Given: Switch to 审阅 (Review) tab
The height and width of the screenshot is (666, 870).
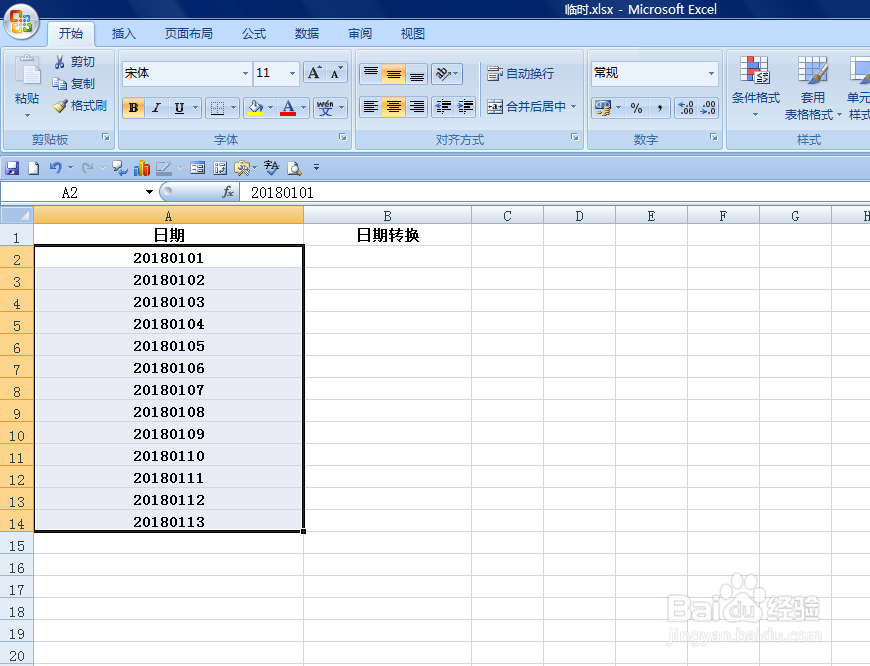Looking at the screenshot, I should pyautogui.click(x=360, y=34).
